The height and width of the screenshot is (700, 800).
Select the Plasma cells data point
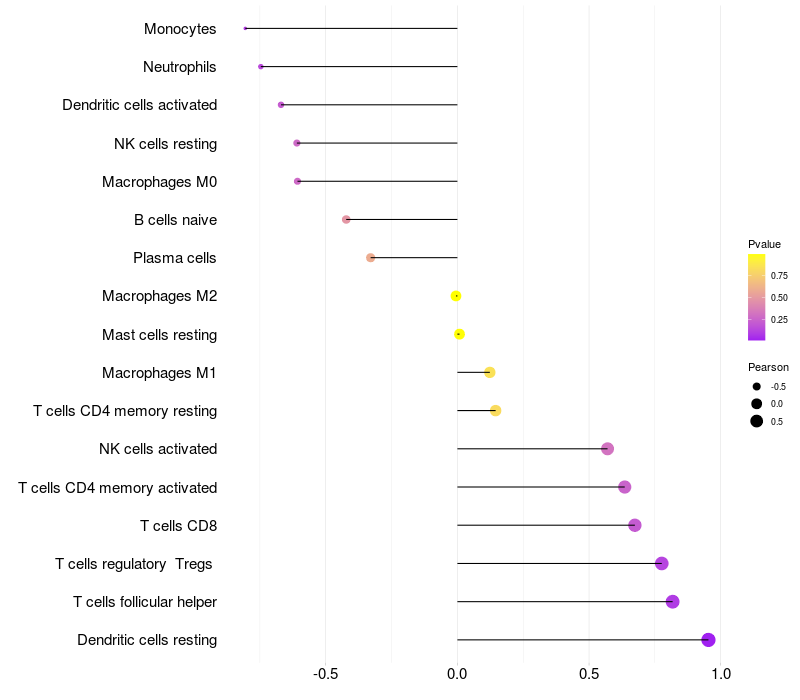[x=370, y=258]
